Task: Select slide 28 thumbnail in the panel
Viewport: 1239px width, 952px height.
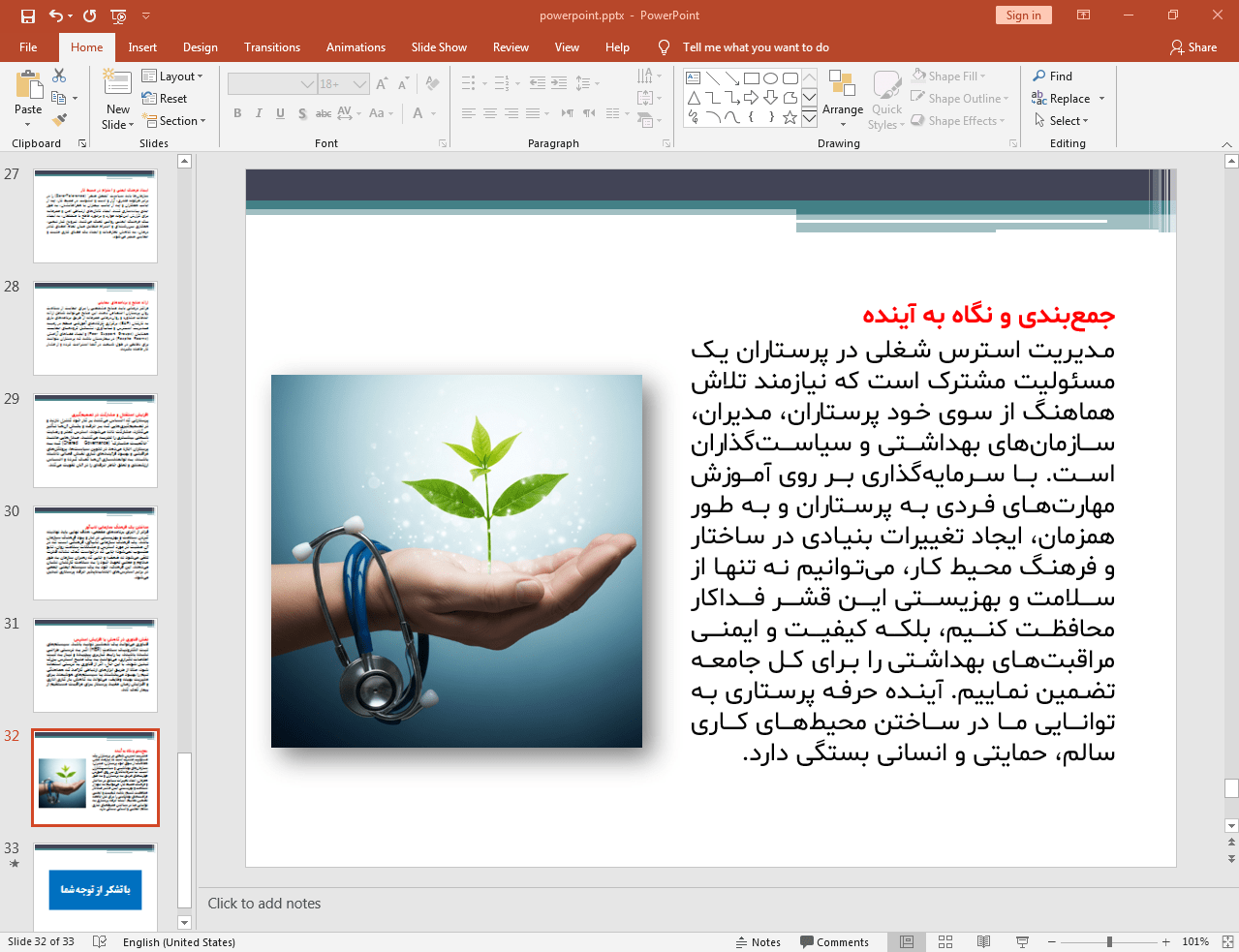Action: click(x=94, y=327)
